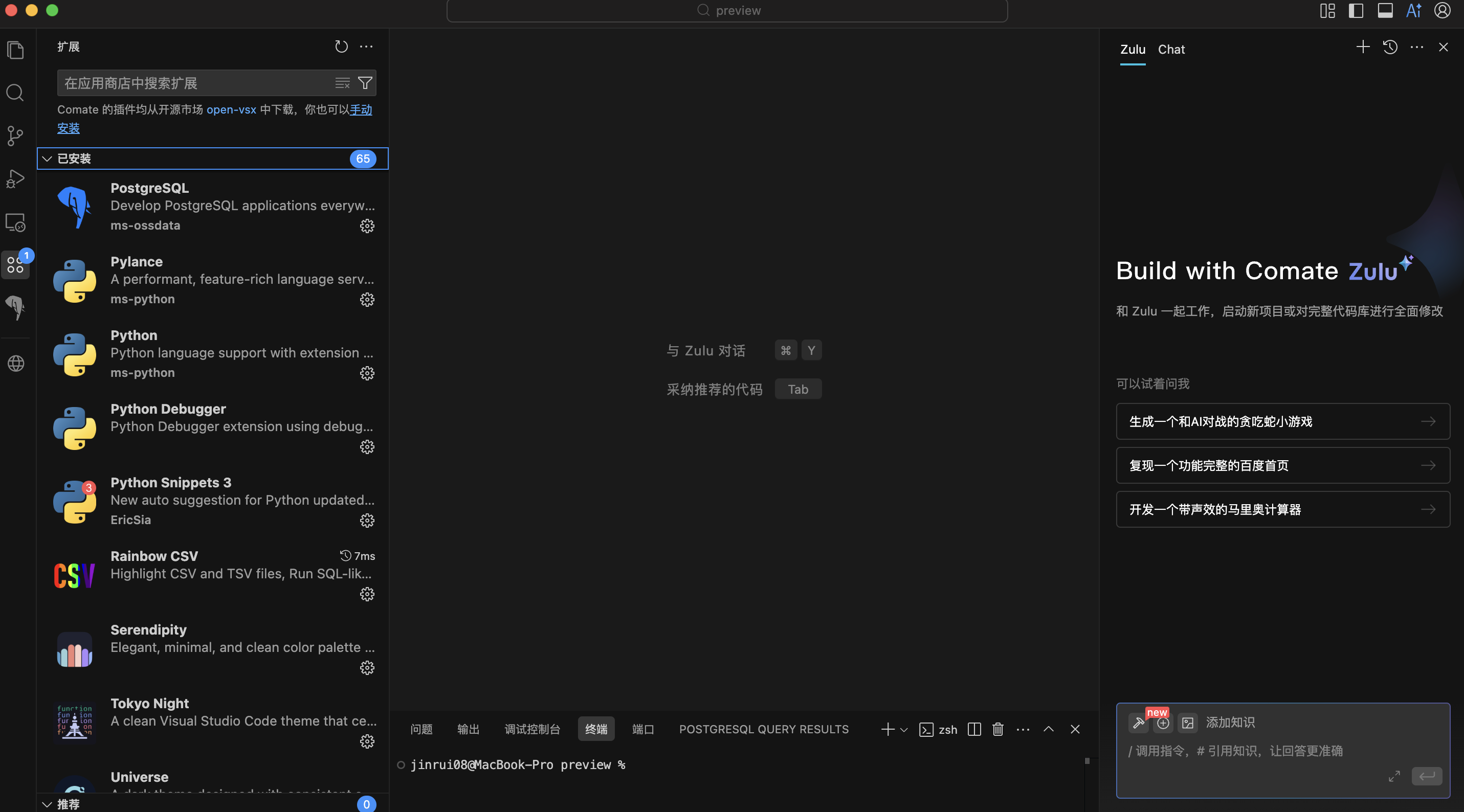
Task: Open Python Snippets 3 gear settings
Action: click(x=367, y=521)
